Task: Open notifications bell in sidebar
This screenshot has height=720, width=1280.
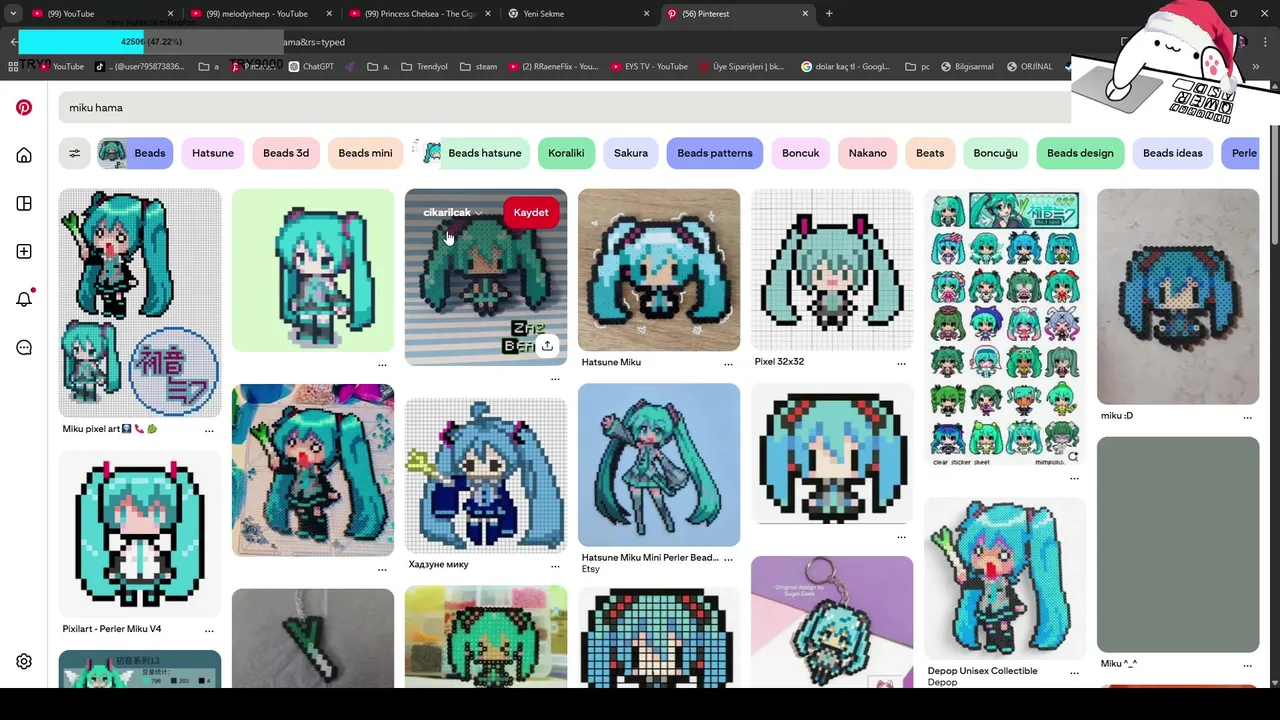Action: tap(24, 299)
